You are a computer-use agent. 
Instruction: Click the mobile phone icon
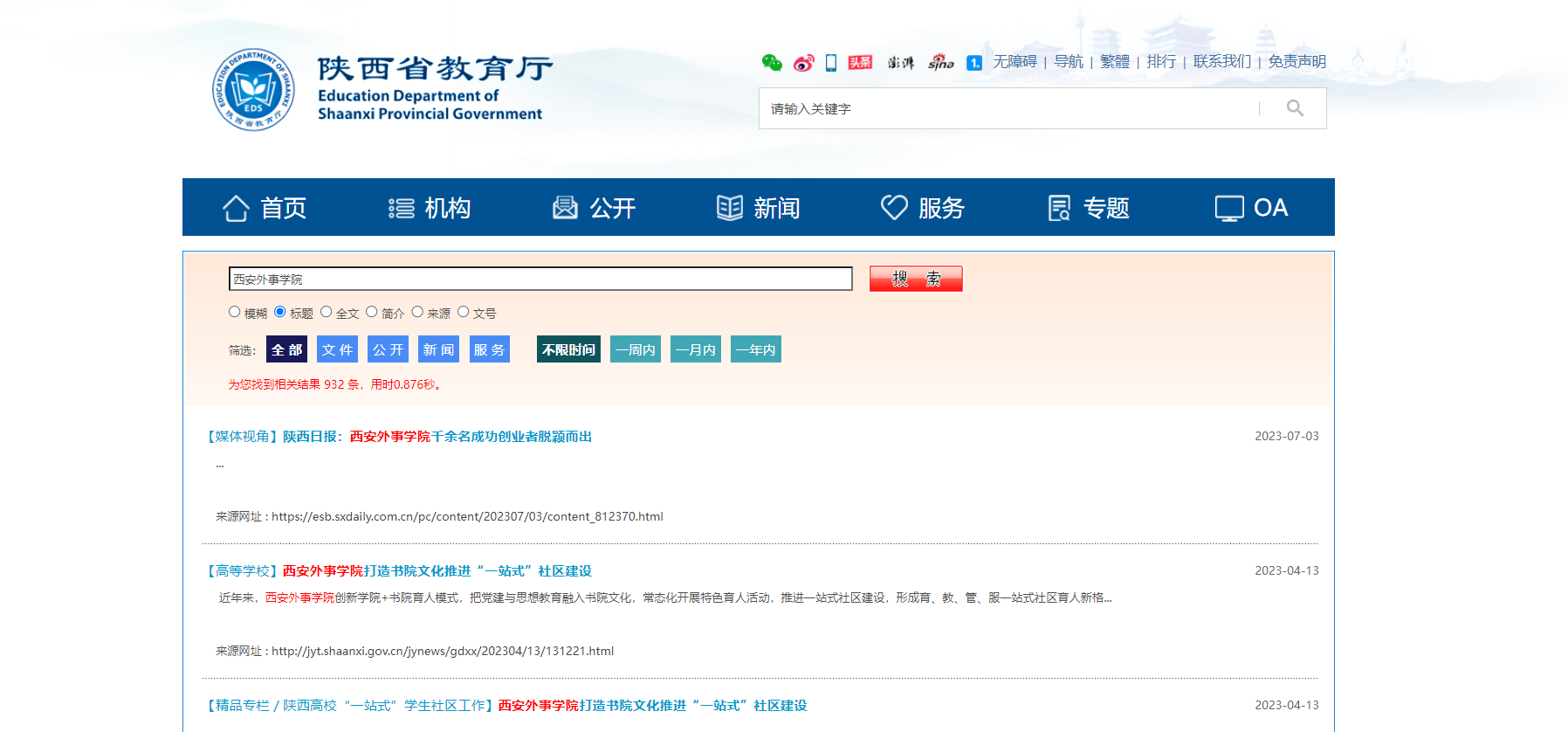tap(831, 62)
